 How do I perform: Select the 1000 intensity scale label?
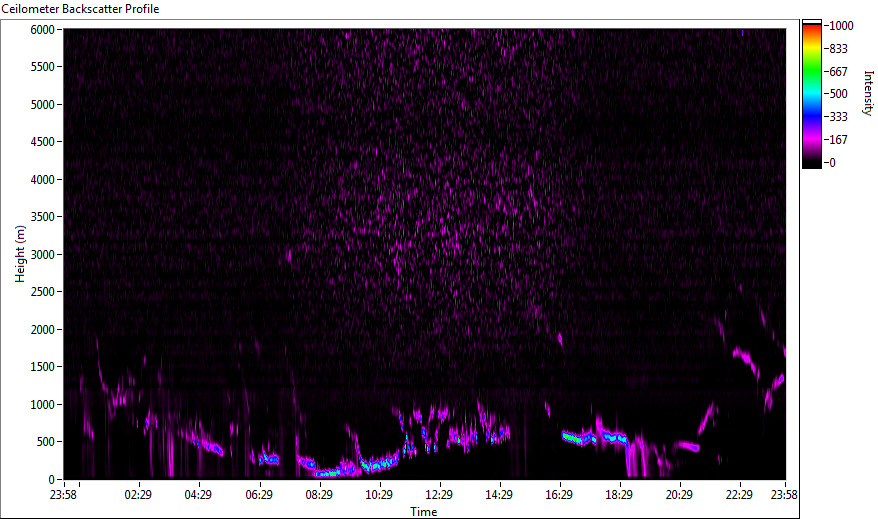click(x=842, y=26)
